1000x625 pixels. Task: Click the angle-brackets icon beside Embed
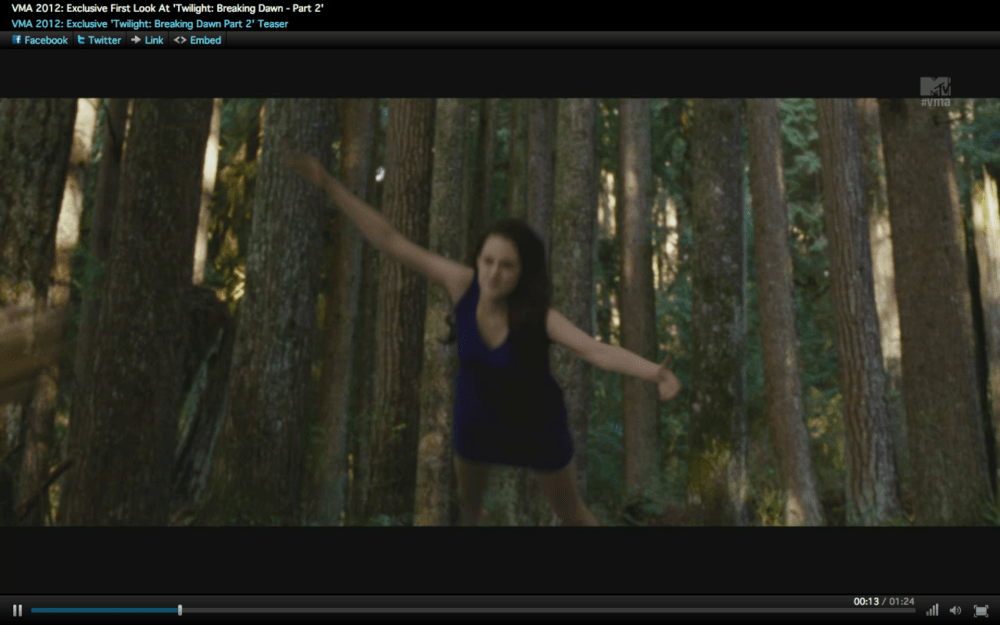point(179,40)
